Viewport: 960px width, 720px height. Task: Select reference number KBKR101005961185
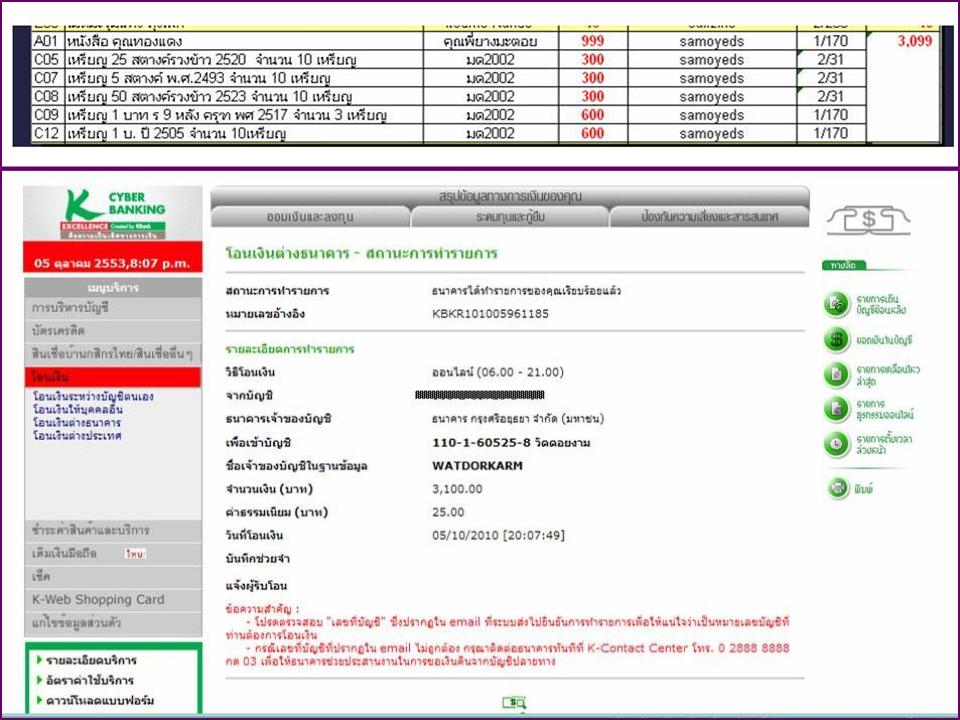490,314
